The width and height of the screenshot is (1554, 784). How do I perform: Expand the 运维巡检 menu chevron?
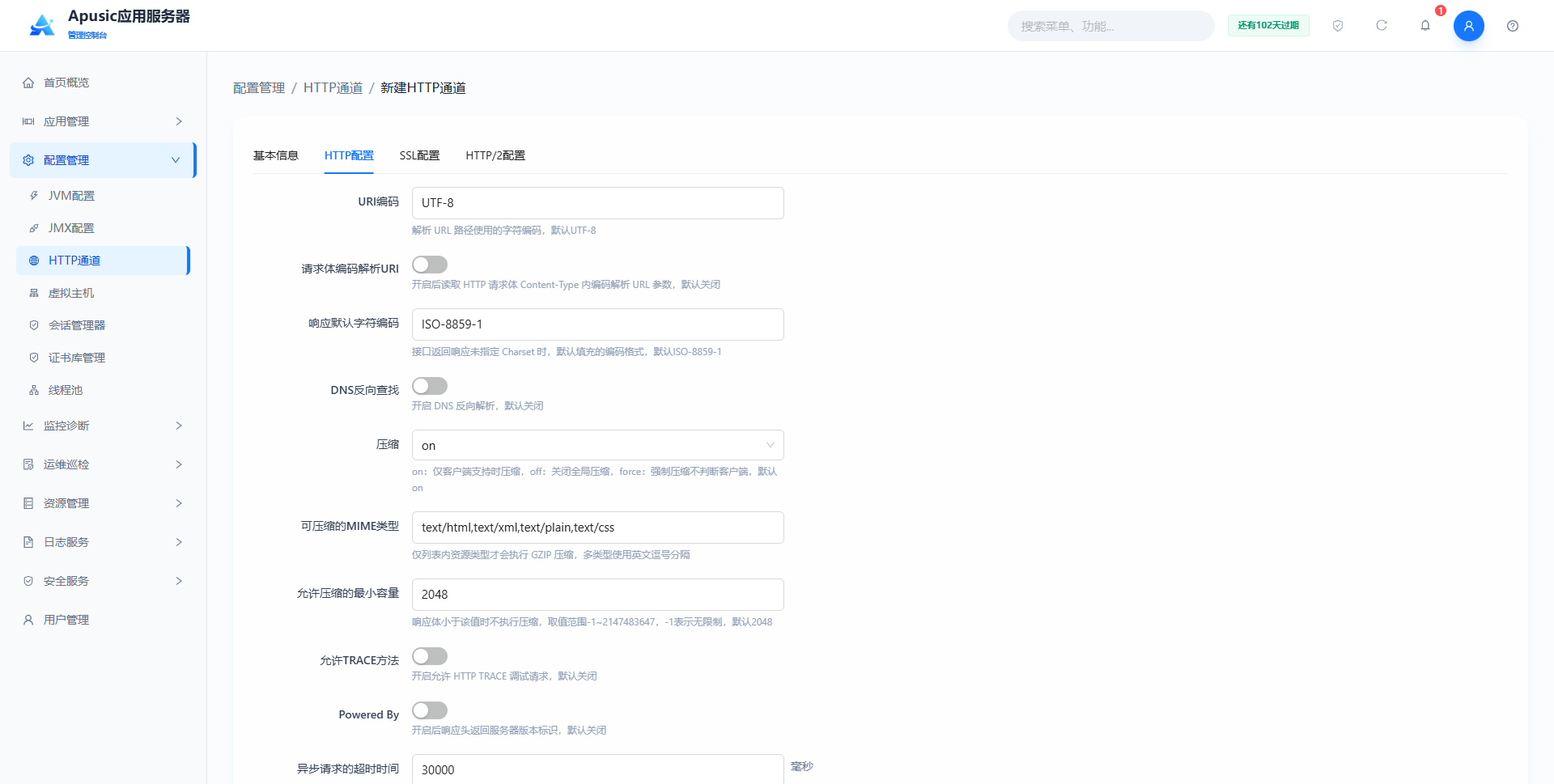[x=179, y=464]
